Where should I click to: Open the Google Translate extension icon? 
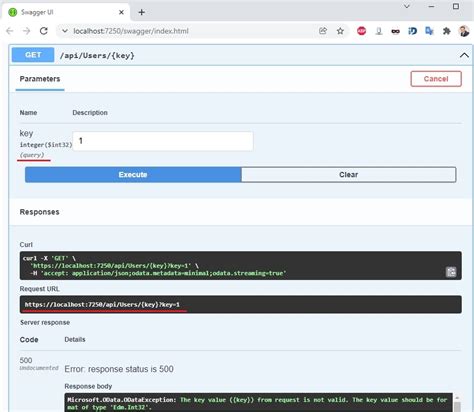click(x=429, y=31)
